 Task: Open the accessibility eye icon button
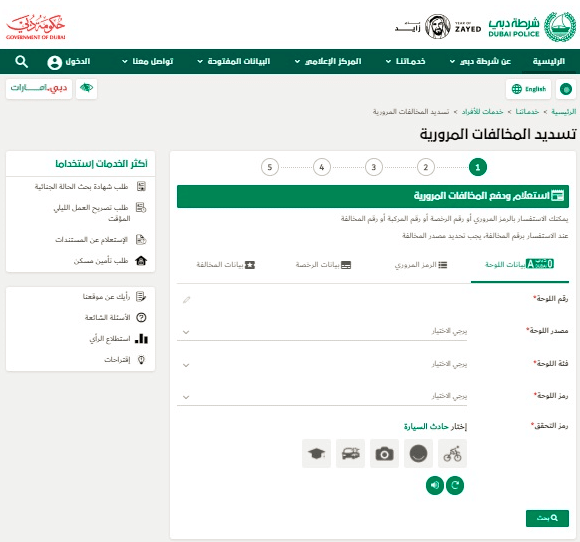pos(86,88)
